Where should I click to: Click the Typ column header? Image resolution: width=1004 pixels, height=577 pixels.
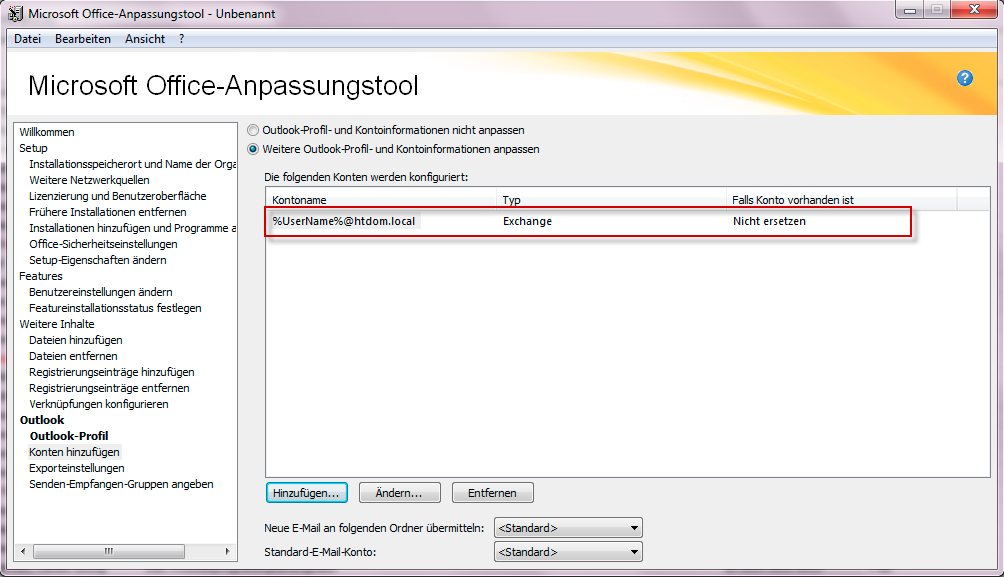tap(611, 199)
